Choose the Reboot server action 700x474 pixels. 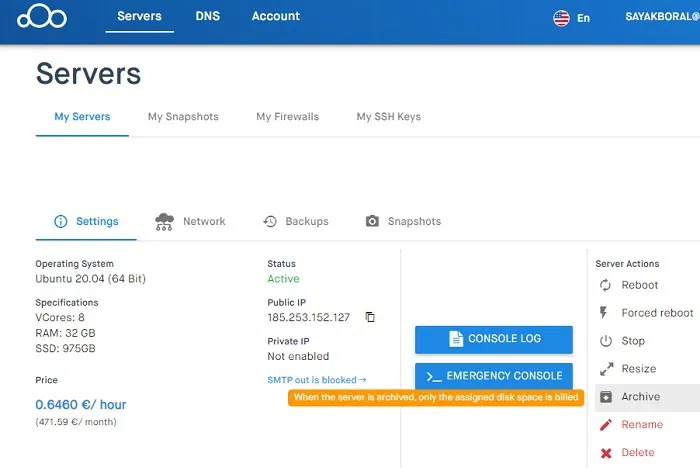point(640,285)
